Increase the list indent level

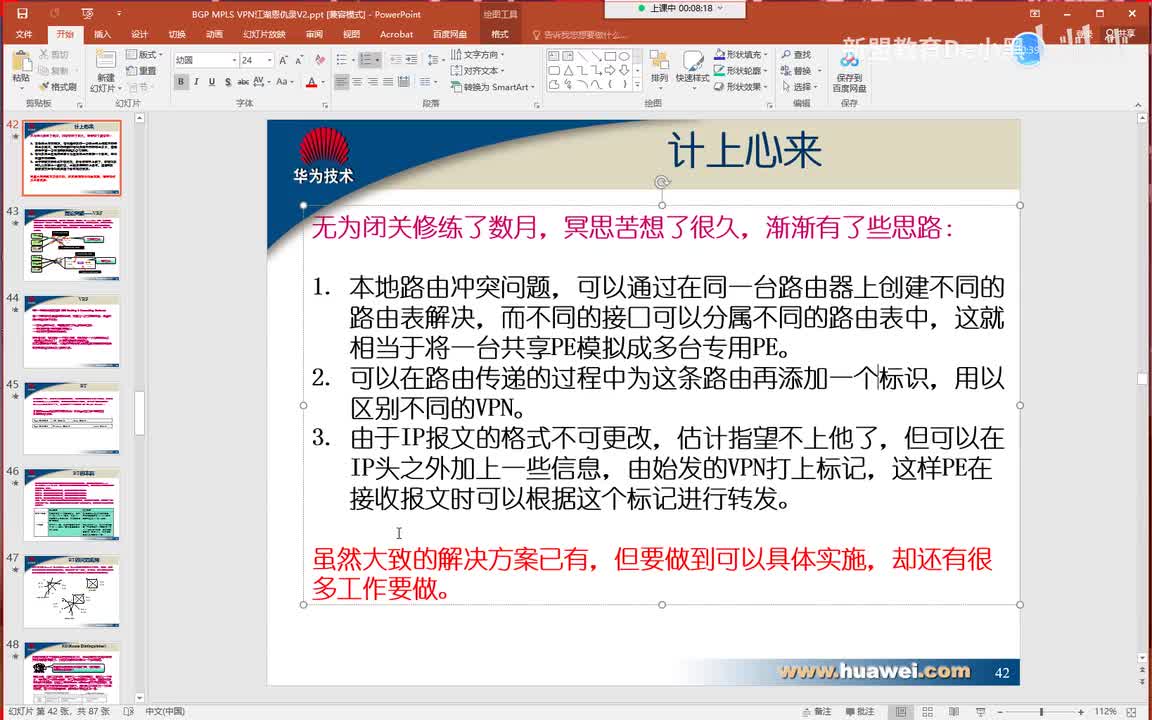point(411,60)
